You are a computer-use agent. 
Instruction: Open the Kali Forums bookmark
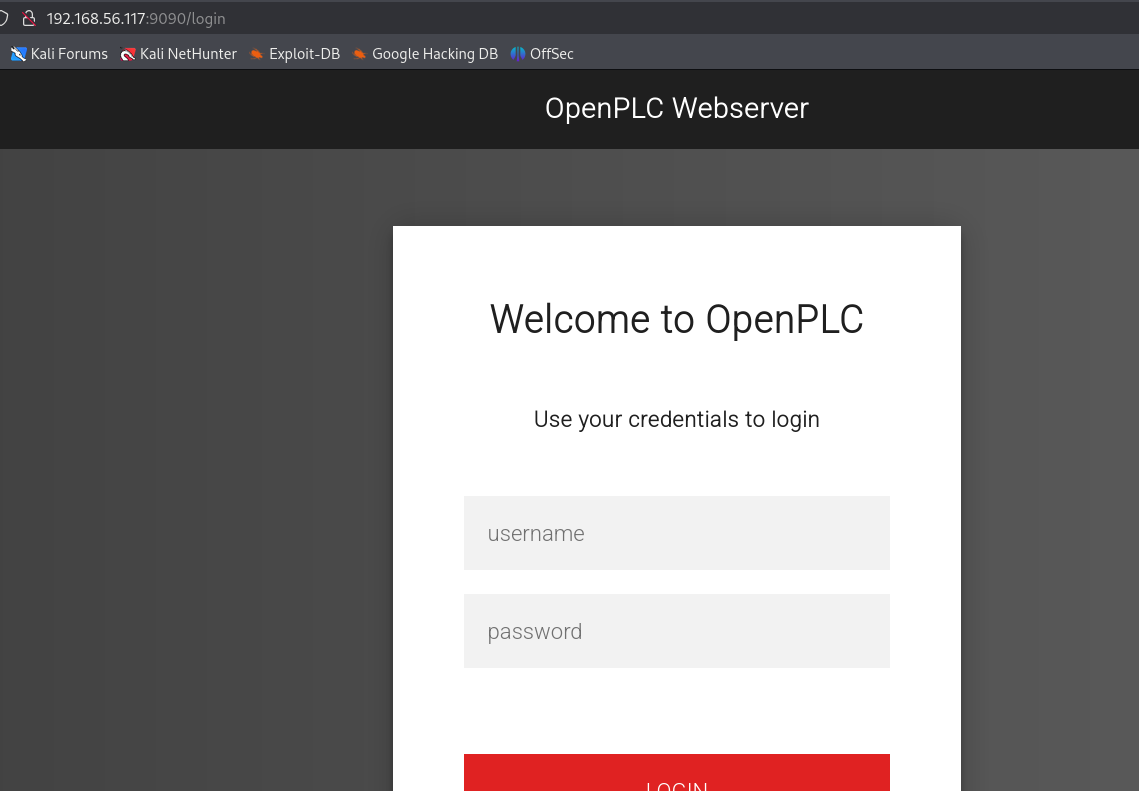click(60, 54)
